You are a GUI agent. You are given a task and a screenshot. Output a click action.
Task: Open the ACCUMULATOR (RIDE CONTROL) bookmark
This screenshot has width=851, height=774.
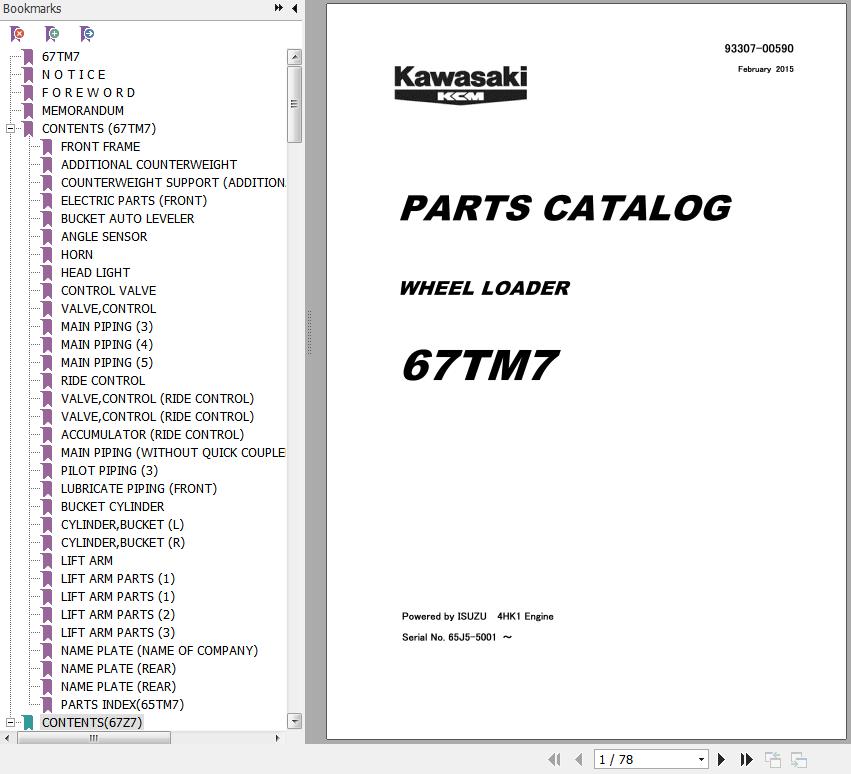pos(153,434)
